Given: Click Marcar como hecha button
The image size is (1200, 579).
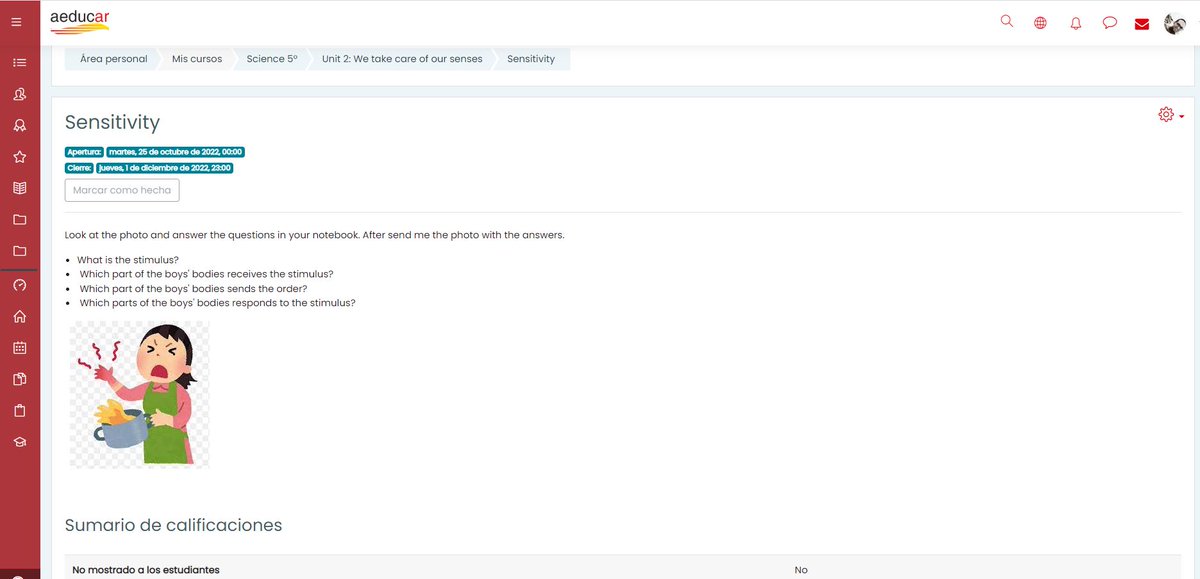Looking at the screenshot, I should 122,190.
